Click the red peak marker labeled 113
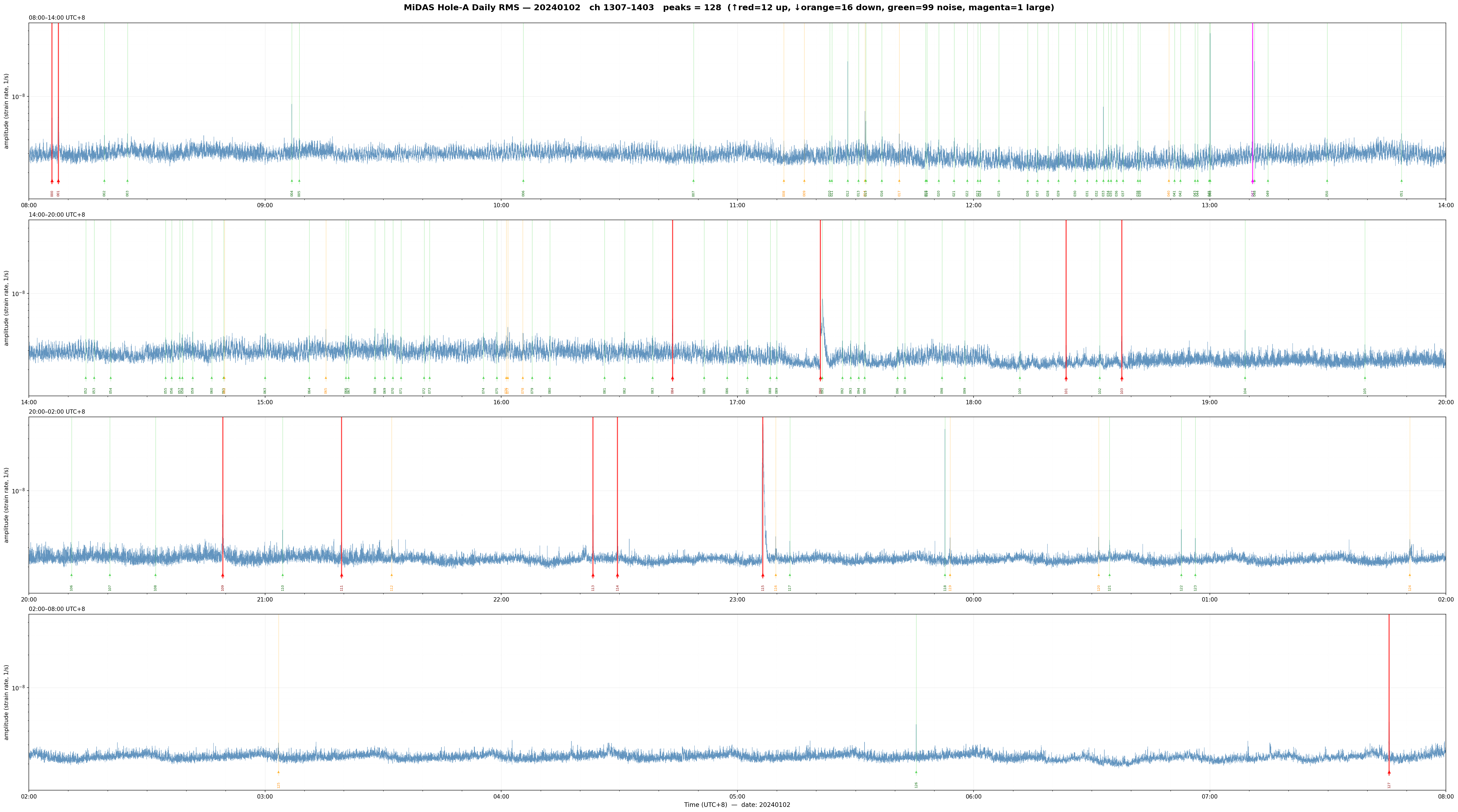Viewport: 1458px width, 812px height. [593, 575]
